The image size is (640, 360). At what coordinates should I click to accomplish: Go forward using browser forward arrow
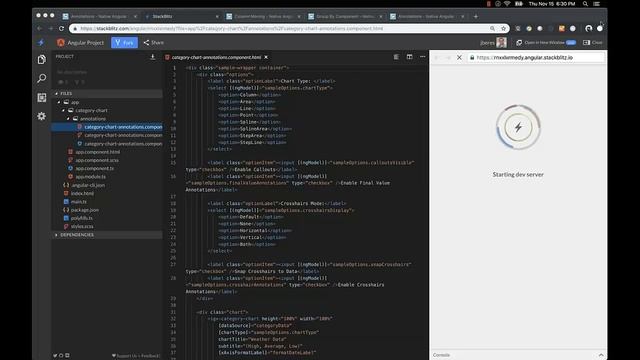[51, 29]
